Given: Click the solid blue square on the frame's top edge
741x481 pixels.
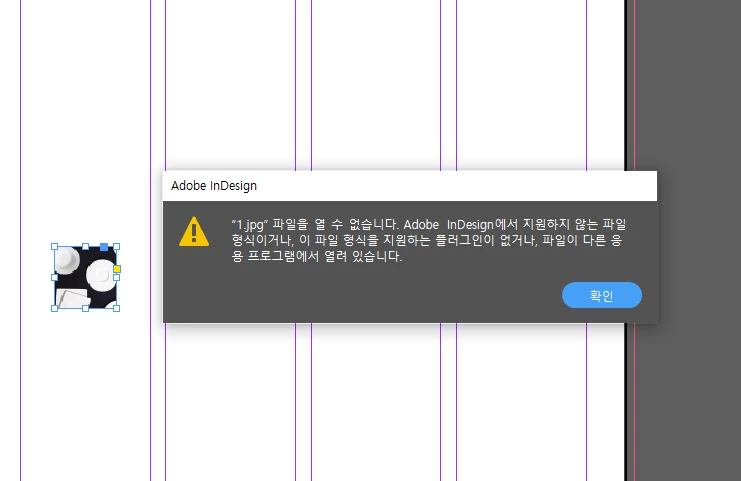Looking at the screenshot, I should coord(104,247).
